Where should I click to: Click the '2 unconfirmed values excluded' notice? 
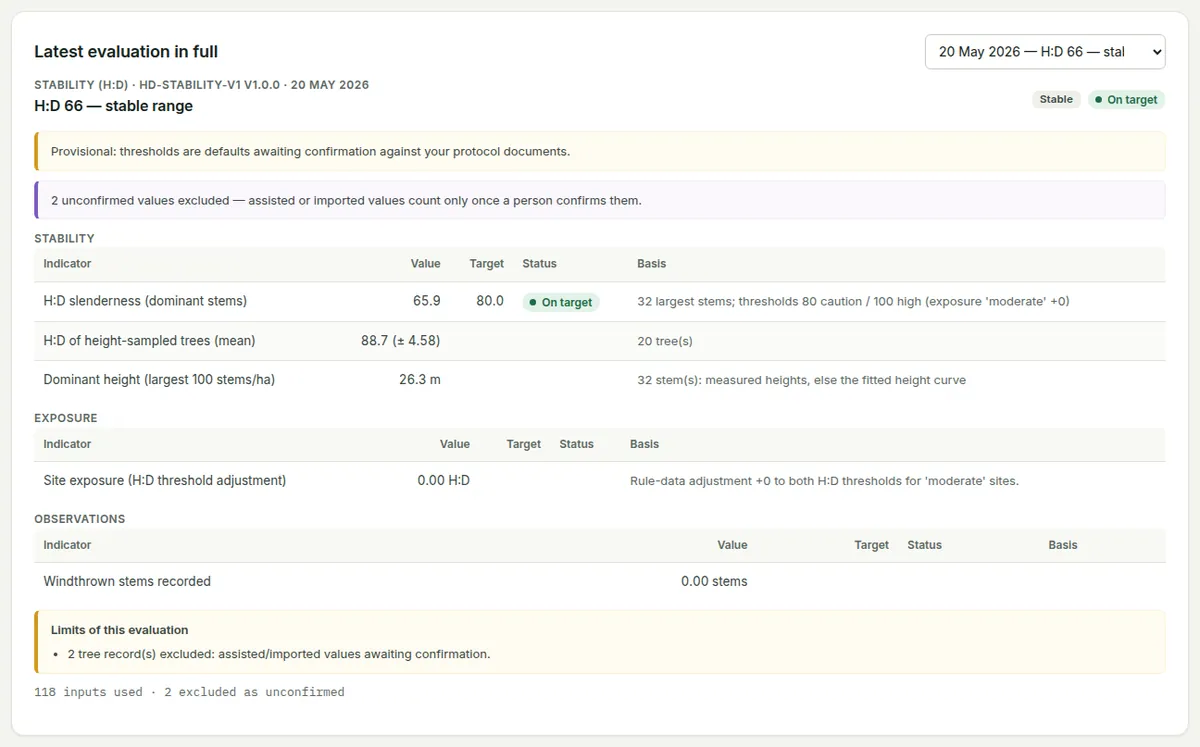[600, 200]
